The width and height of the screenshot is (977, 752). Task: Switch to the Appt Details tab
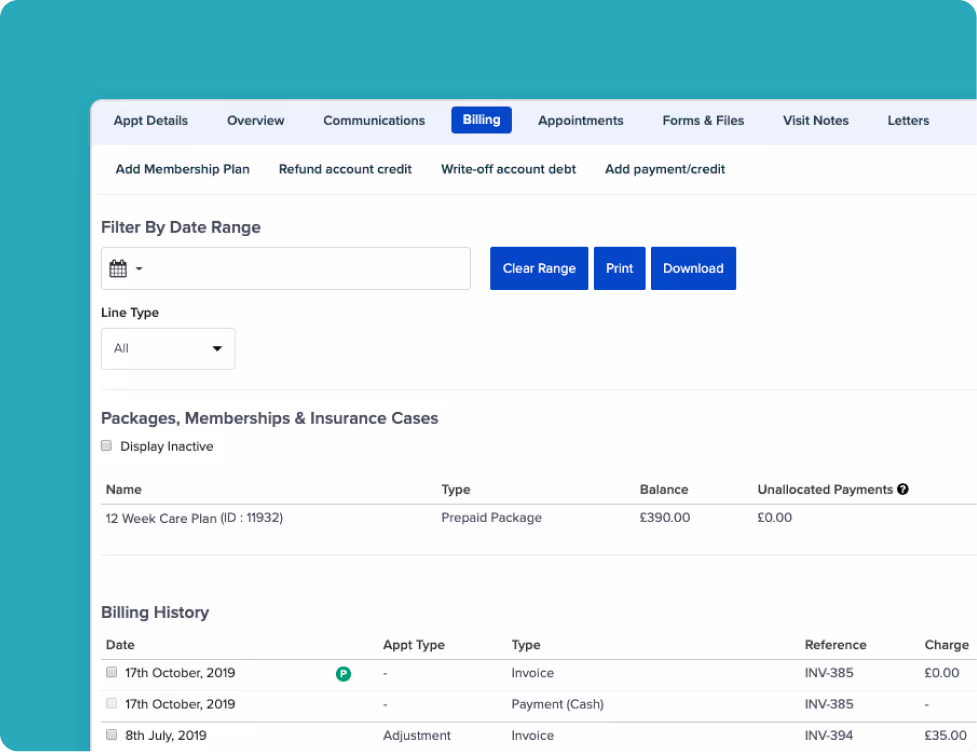151,120
